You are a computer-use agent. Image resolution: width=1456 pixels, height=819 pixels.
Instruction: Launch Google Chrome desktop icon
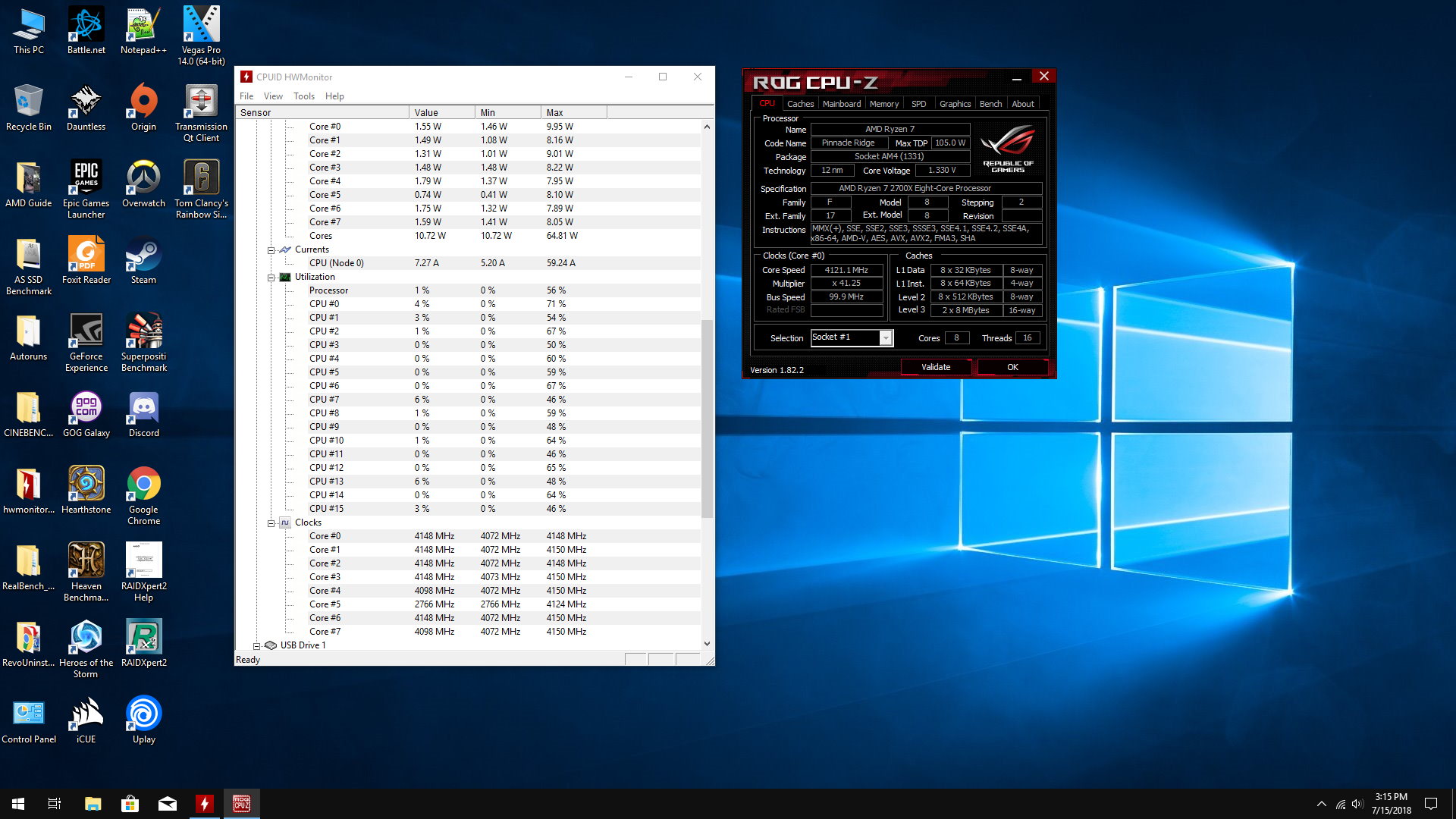143,495
